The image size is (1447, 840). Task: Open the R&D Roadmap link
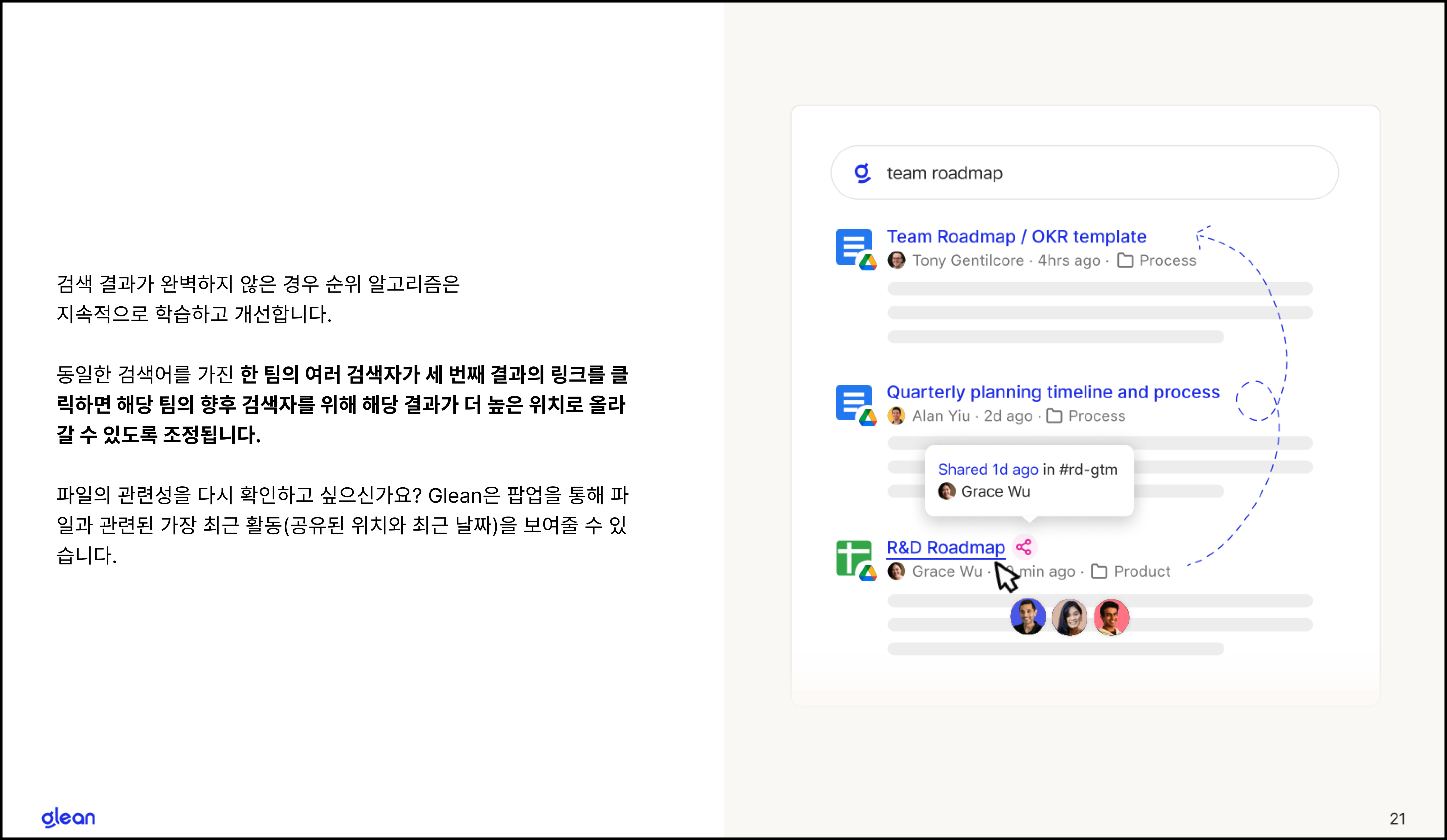click(946, 547)
